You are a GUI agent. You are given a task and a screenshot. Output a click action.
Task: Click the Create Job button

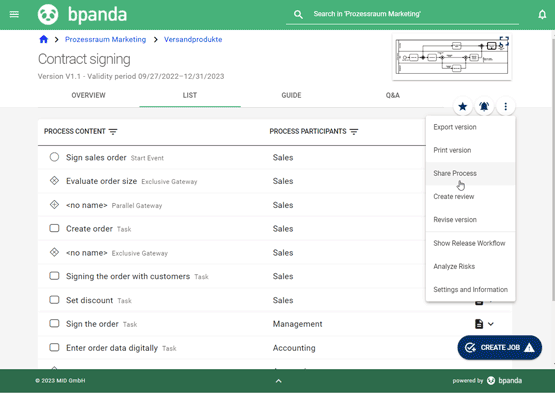499,347
